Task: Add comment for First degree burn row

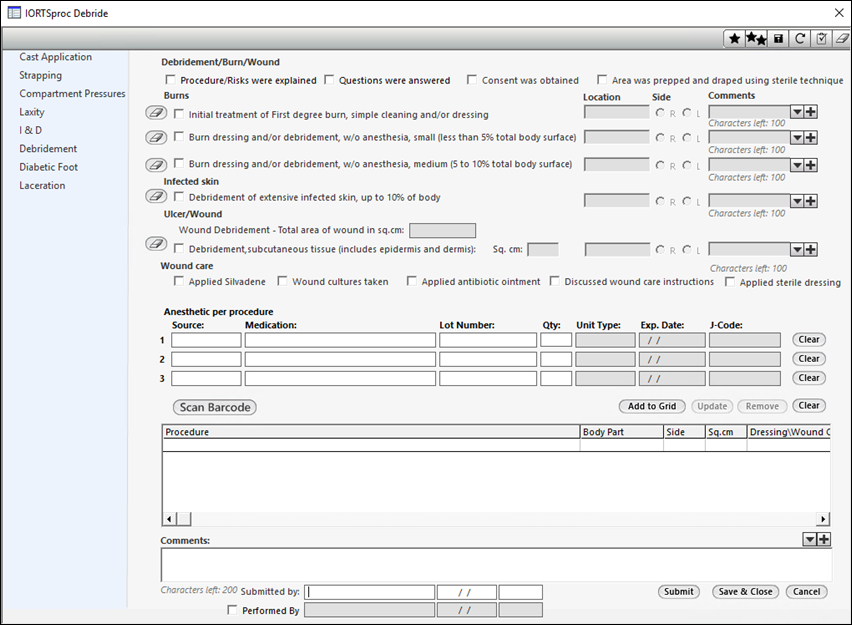Action: [811, 112]
